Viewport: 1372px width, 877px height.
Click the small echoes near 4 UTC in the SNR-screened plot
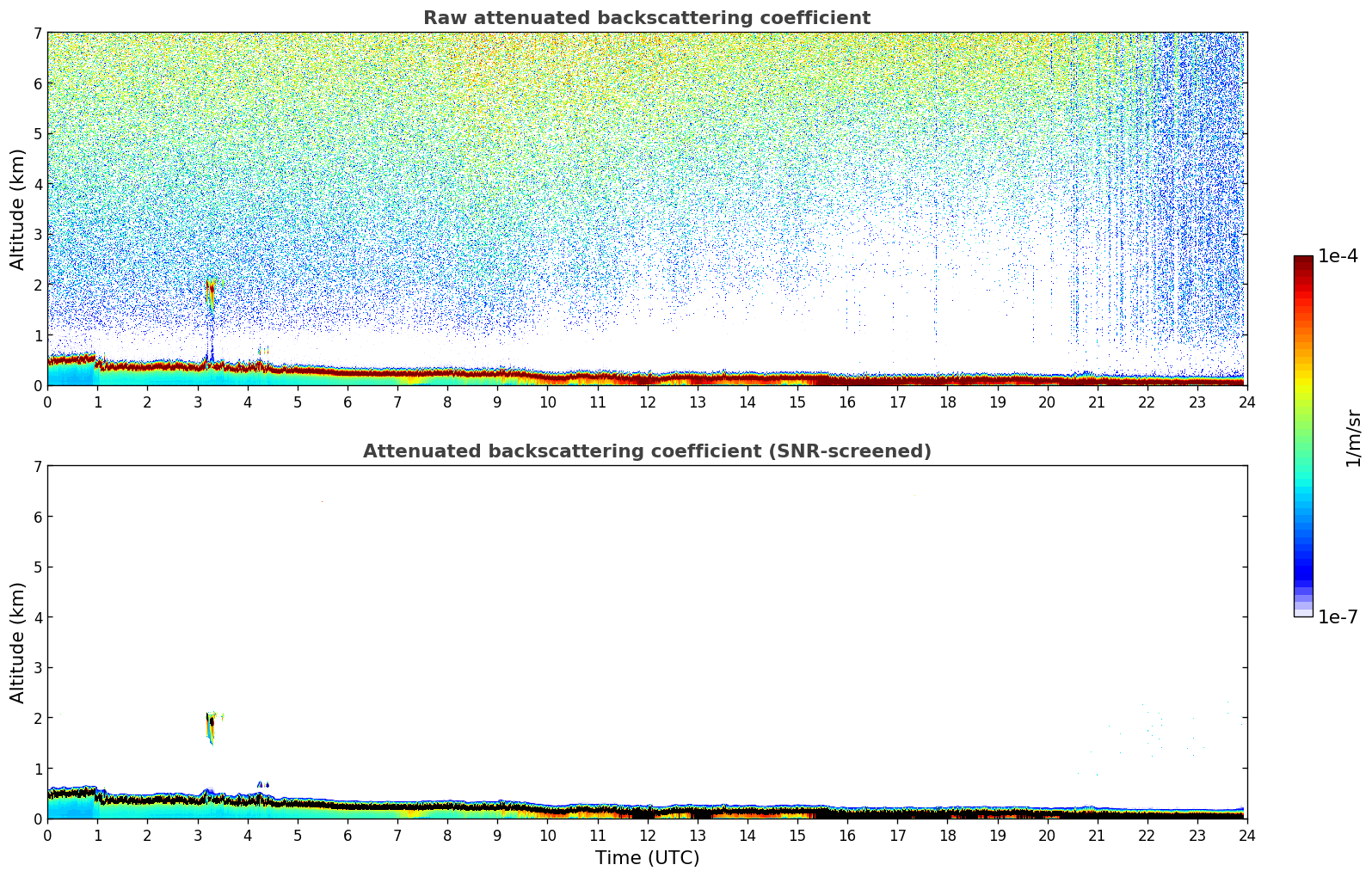[x=262, y=784]
